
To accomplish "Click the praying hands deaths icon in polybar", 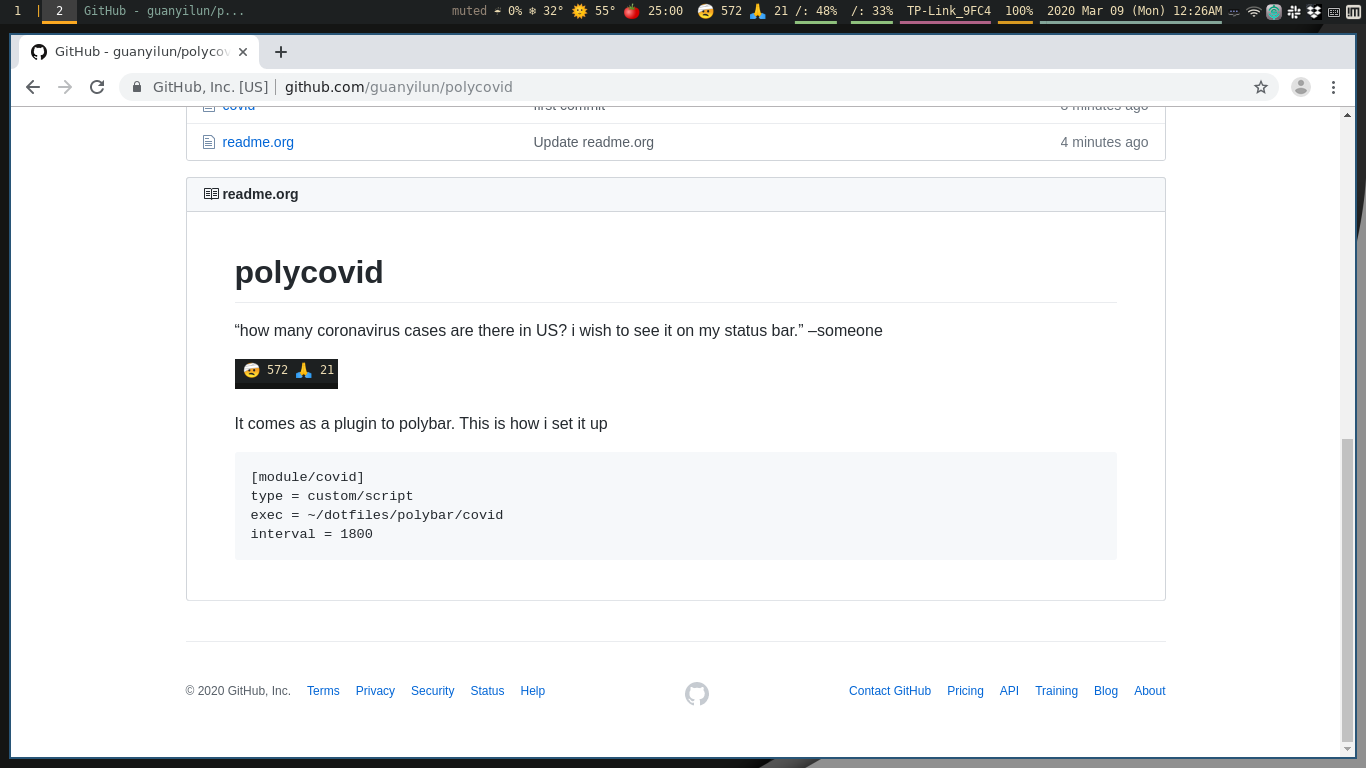I will [x=758, y=11].
